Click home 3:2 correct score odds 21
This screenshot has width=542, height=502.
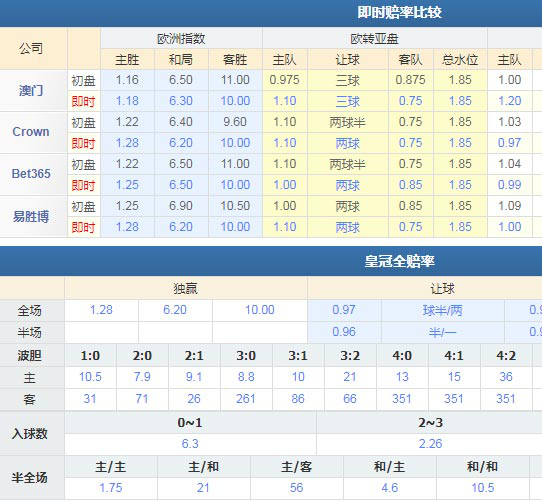coord(350,377)
